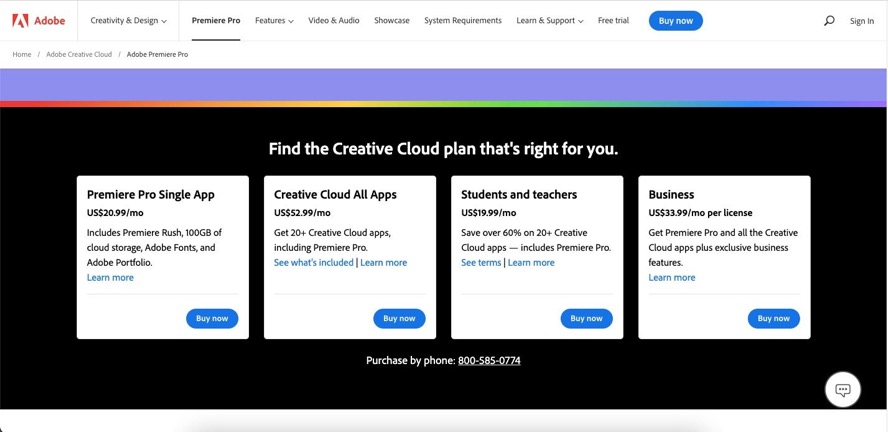
Task: Click the US$20.99/mo price
Action: pyautogui.click(x=115, y=213)
